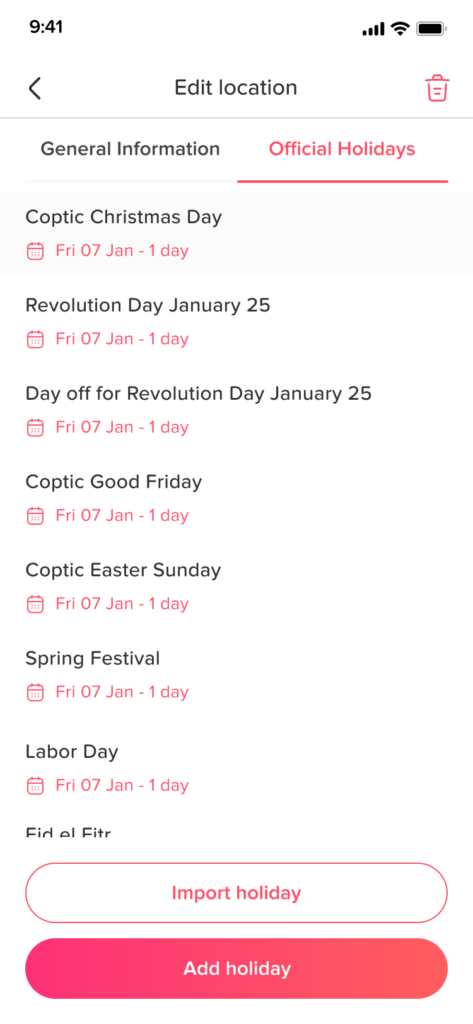The image size is (473, 1024).
Task: Delete location with the trash icon
Action: pos(437,88)
